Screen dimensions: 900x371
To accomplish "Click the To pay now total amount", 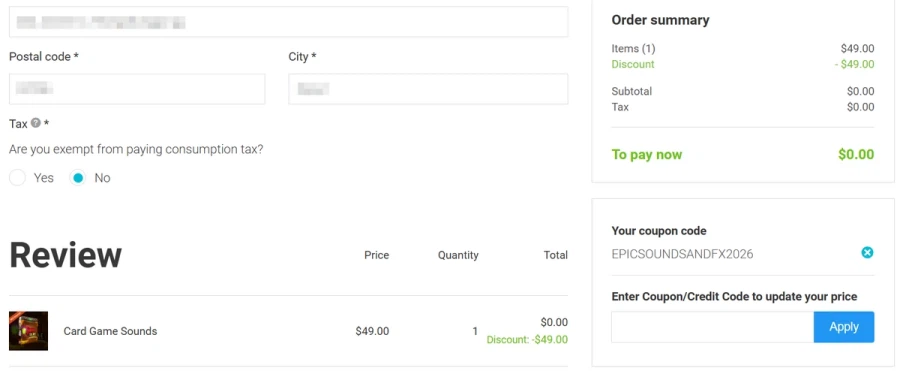I will 856,154.
